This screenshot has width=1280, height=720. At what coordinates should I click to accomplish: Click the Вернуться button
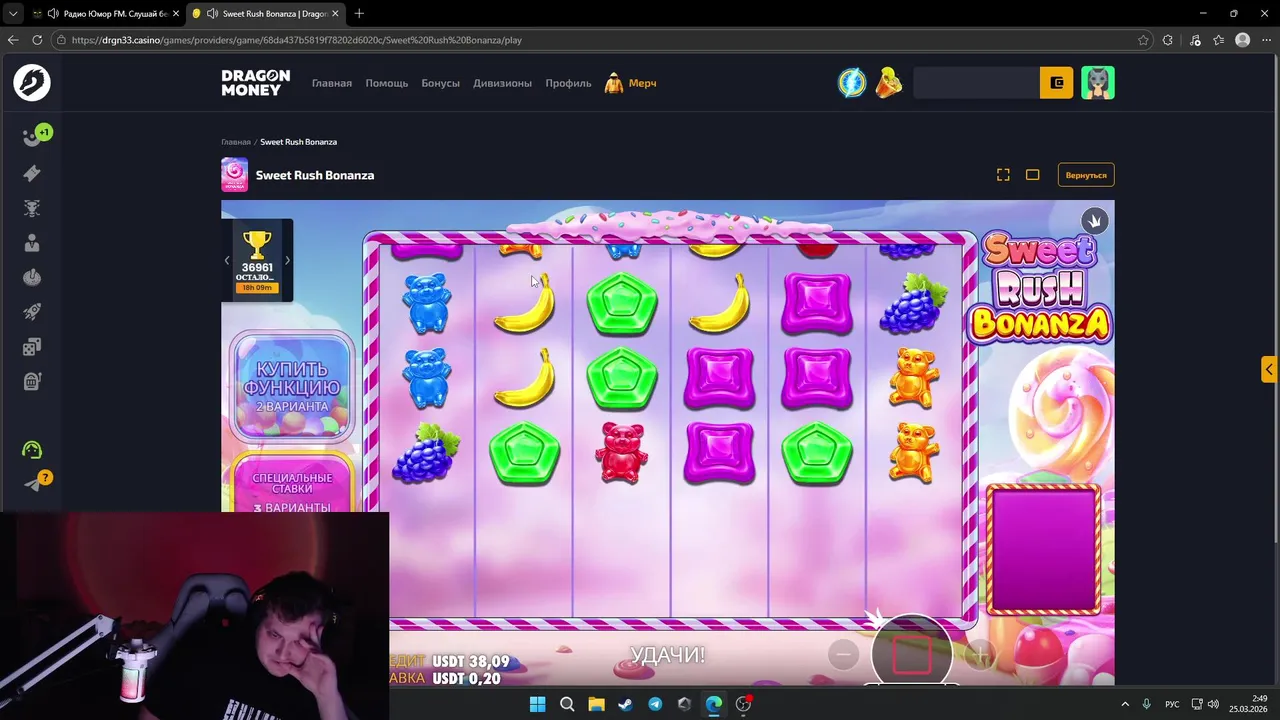1086,175
